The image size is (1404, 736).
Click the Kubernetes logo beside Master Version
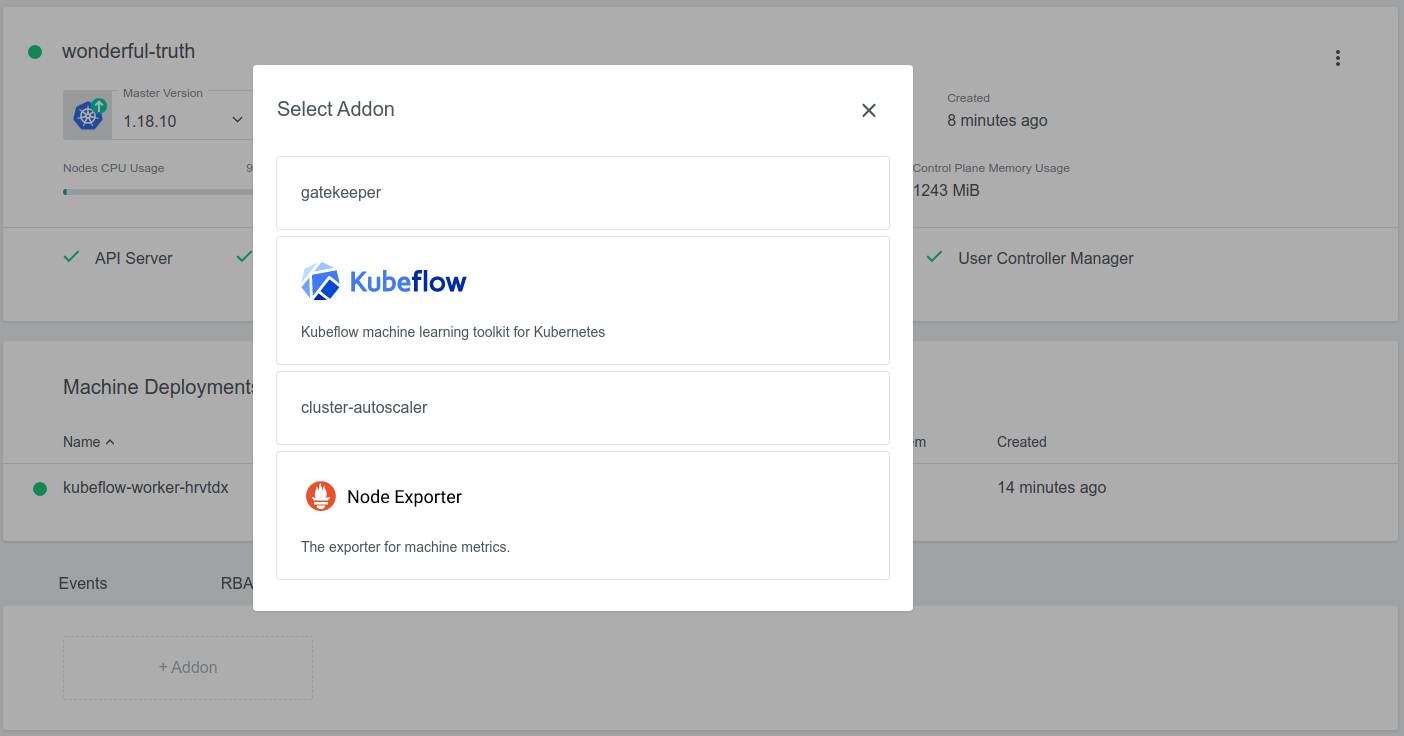88,114
